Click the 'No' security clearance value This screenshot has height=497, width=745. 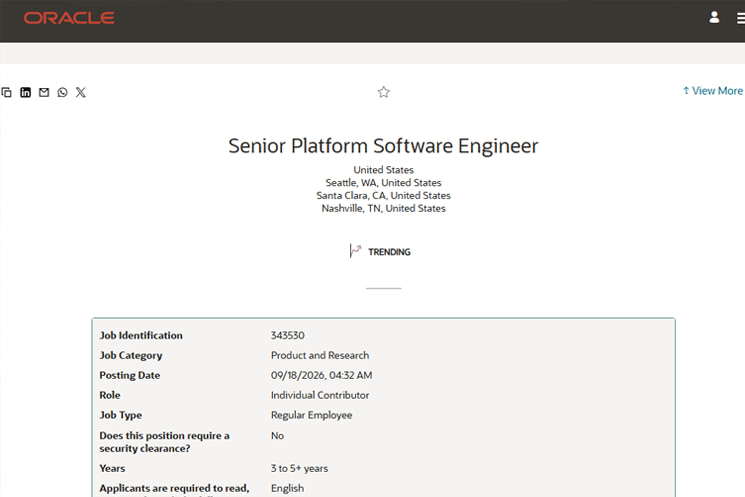pos(277,435)
